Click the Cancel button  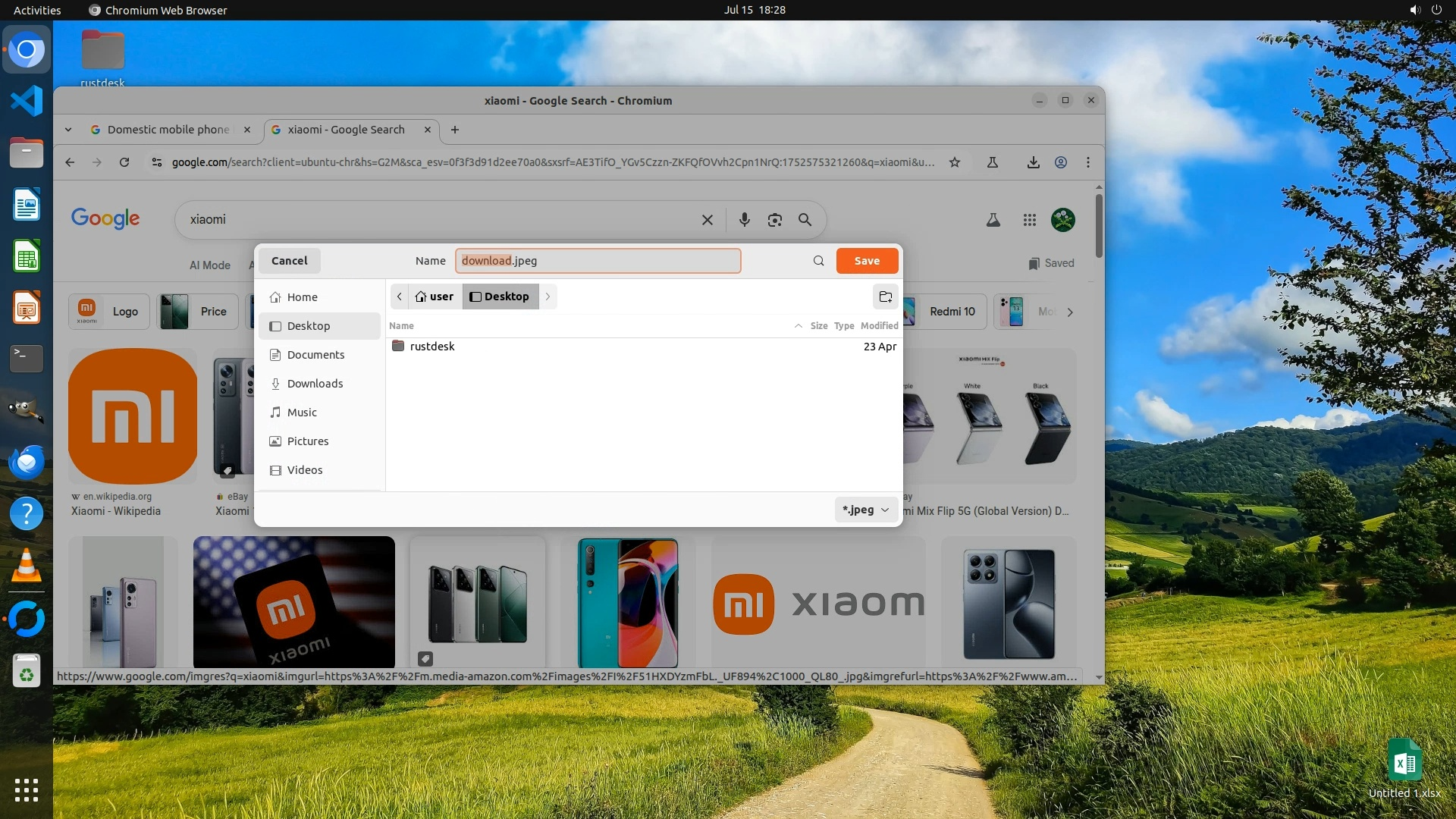pyautogui.click(x=289, y=261)
